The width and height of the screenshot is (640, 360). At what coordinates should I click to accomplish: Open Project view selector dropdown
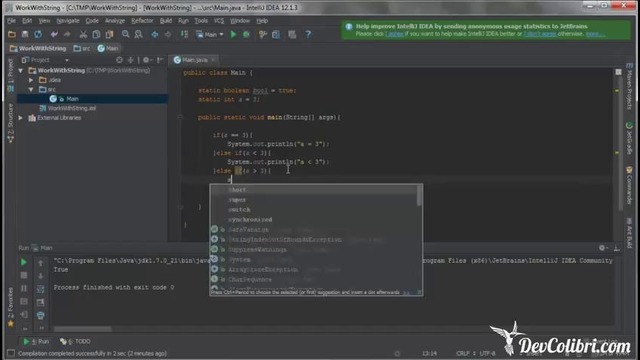coord(45,60)
